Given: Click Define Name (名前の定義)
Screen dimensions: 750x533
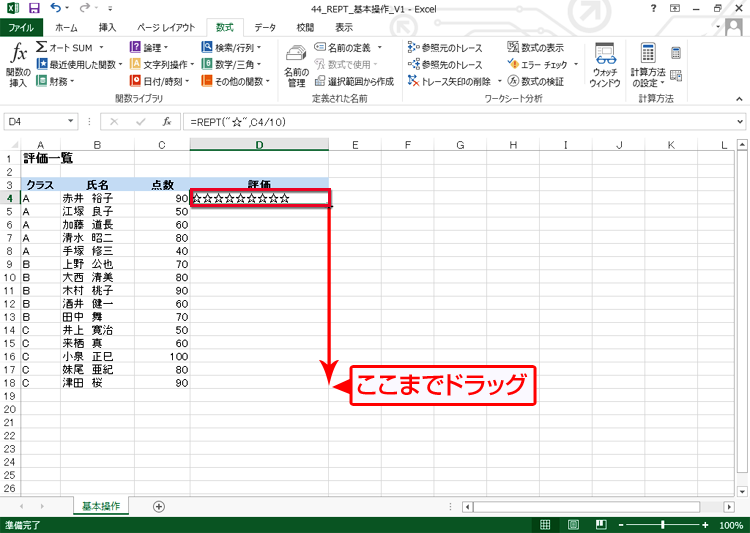Looking at the screenshot, I should pyautogui.click(x=343, y=47).
